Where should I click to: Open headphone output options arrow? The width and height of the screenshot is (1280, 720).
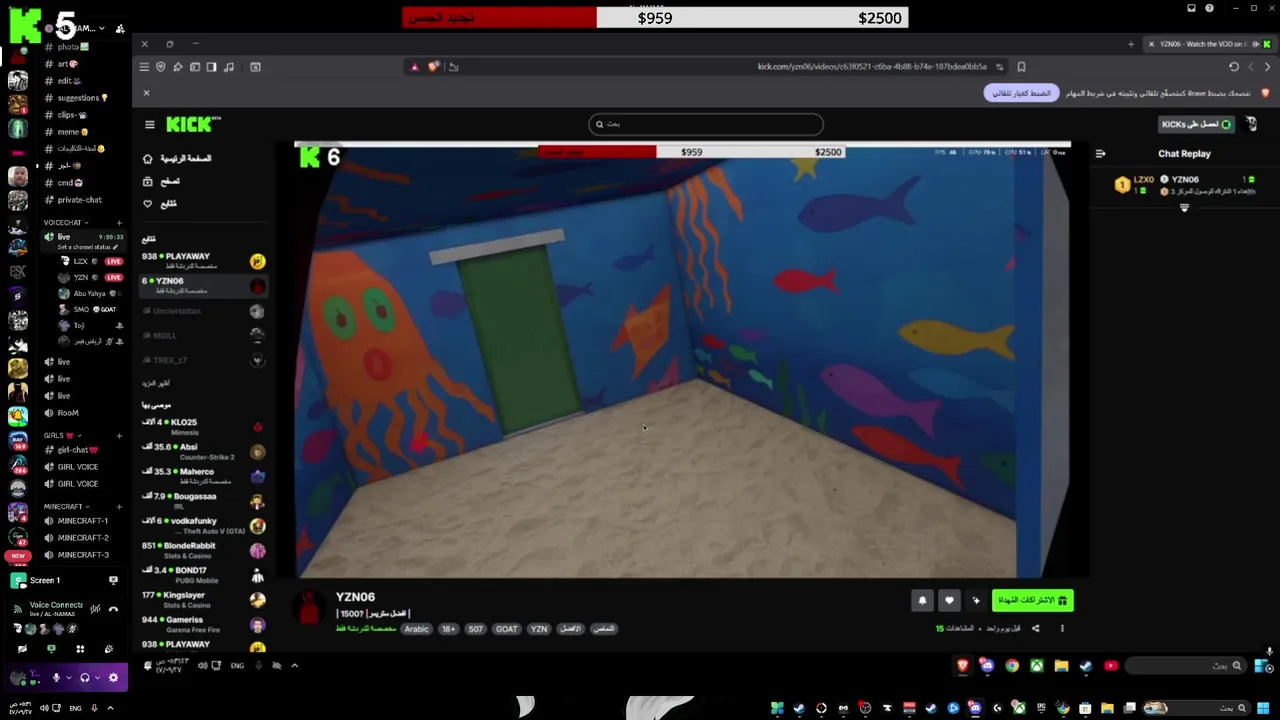(x=97, y=678)
